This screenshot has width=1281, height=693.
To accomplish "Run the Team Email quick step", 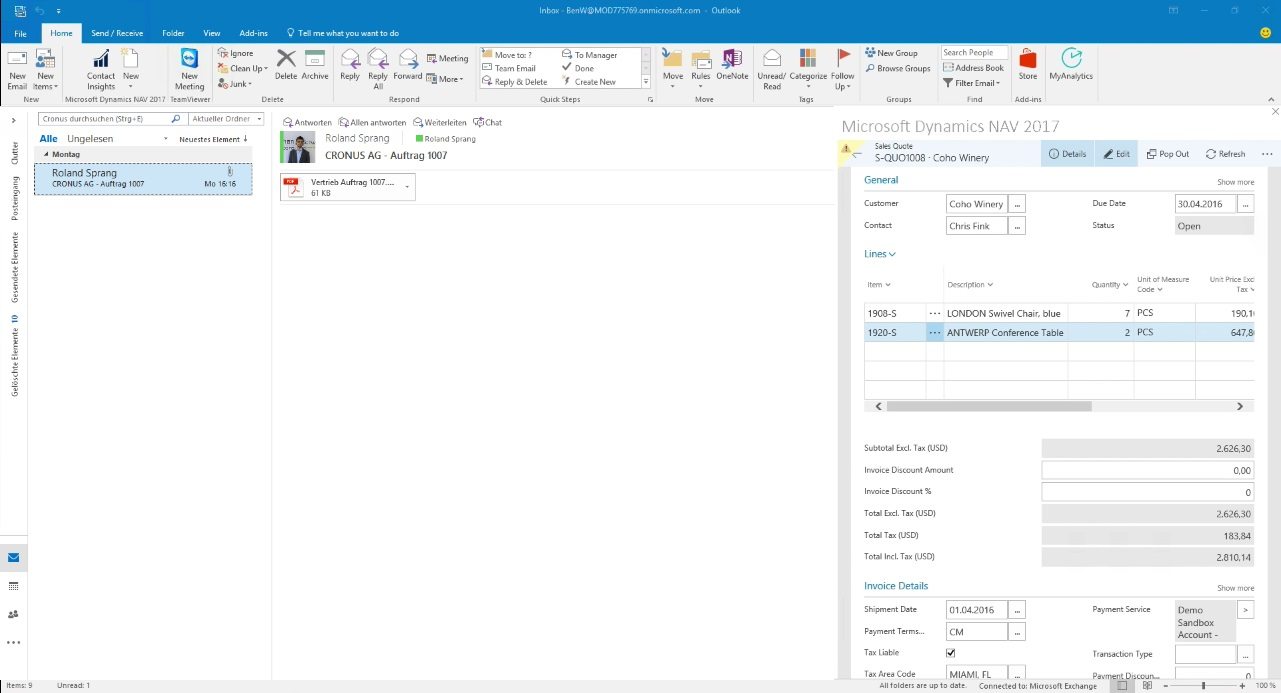I will [509, 68].
